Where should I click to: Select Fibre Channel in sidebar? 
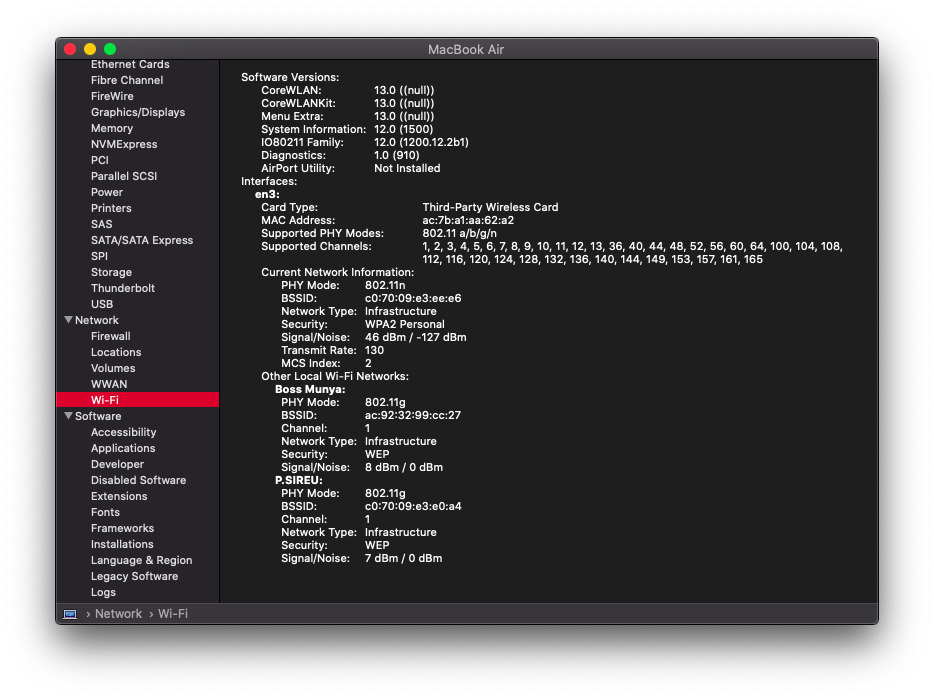(x=127, y=80)
